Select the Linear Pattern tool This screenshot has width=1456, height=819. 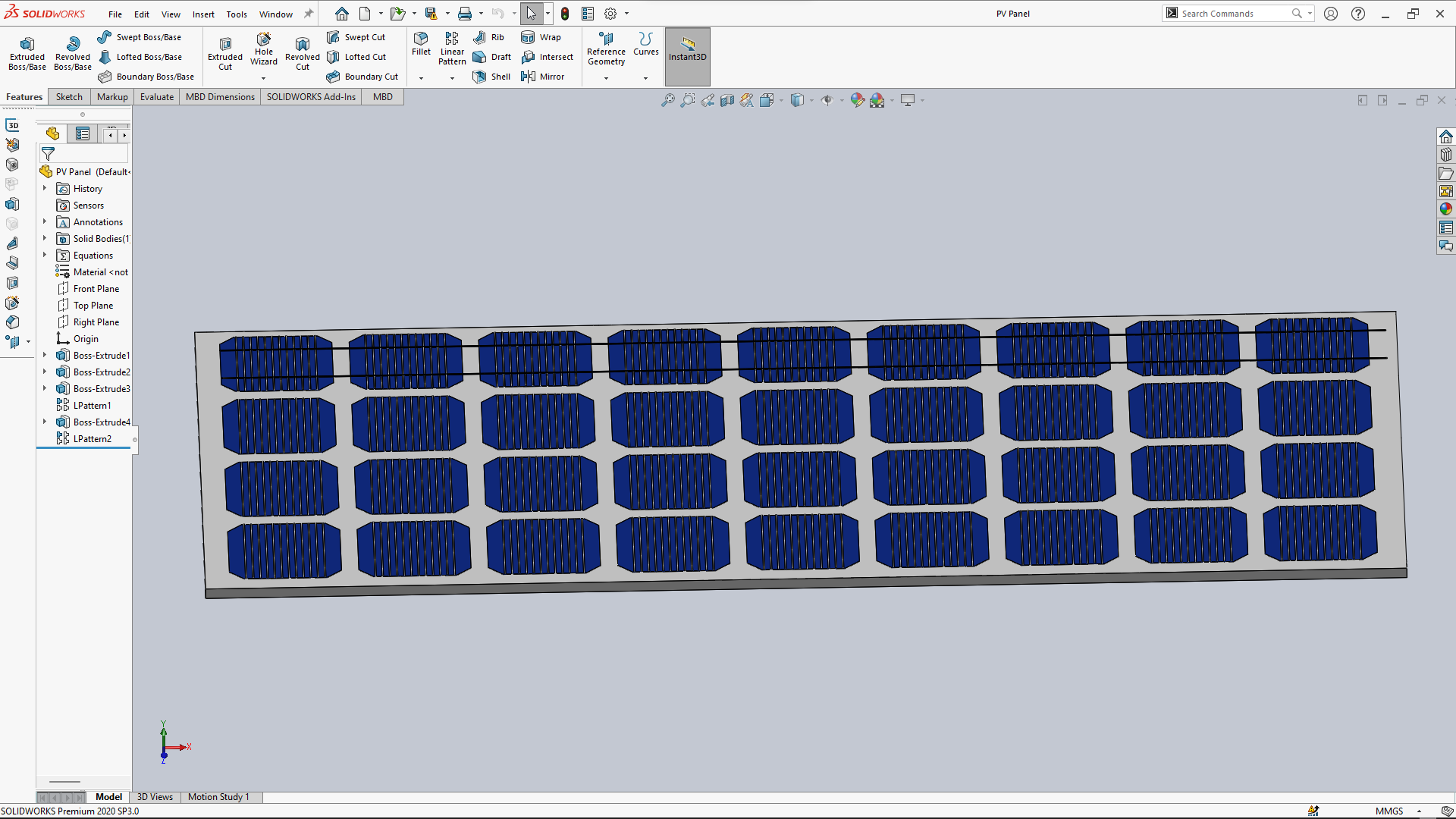click(x=452, y=49)
